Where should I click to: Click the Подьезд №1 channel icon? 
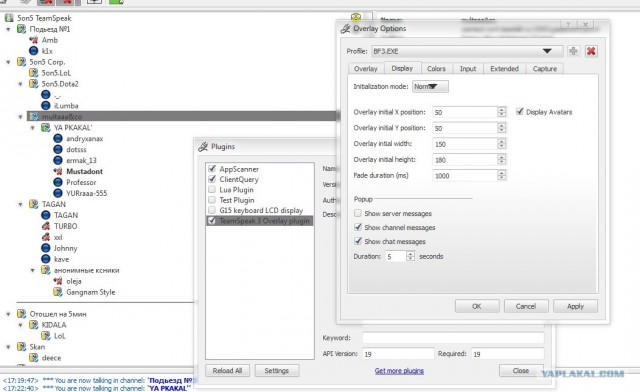tap(21, 29)
